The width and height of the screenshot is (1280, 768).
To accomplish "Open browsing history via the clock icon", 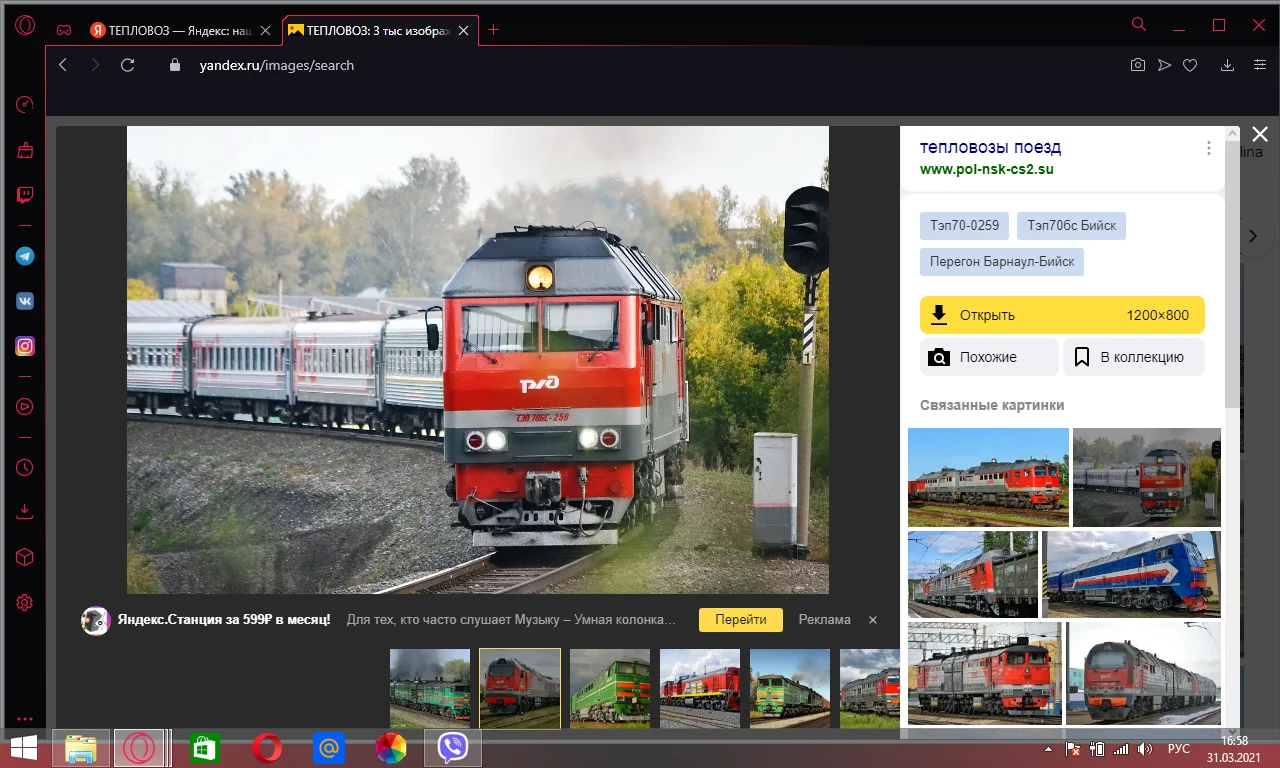I will click(25, 467).
